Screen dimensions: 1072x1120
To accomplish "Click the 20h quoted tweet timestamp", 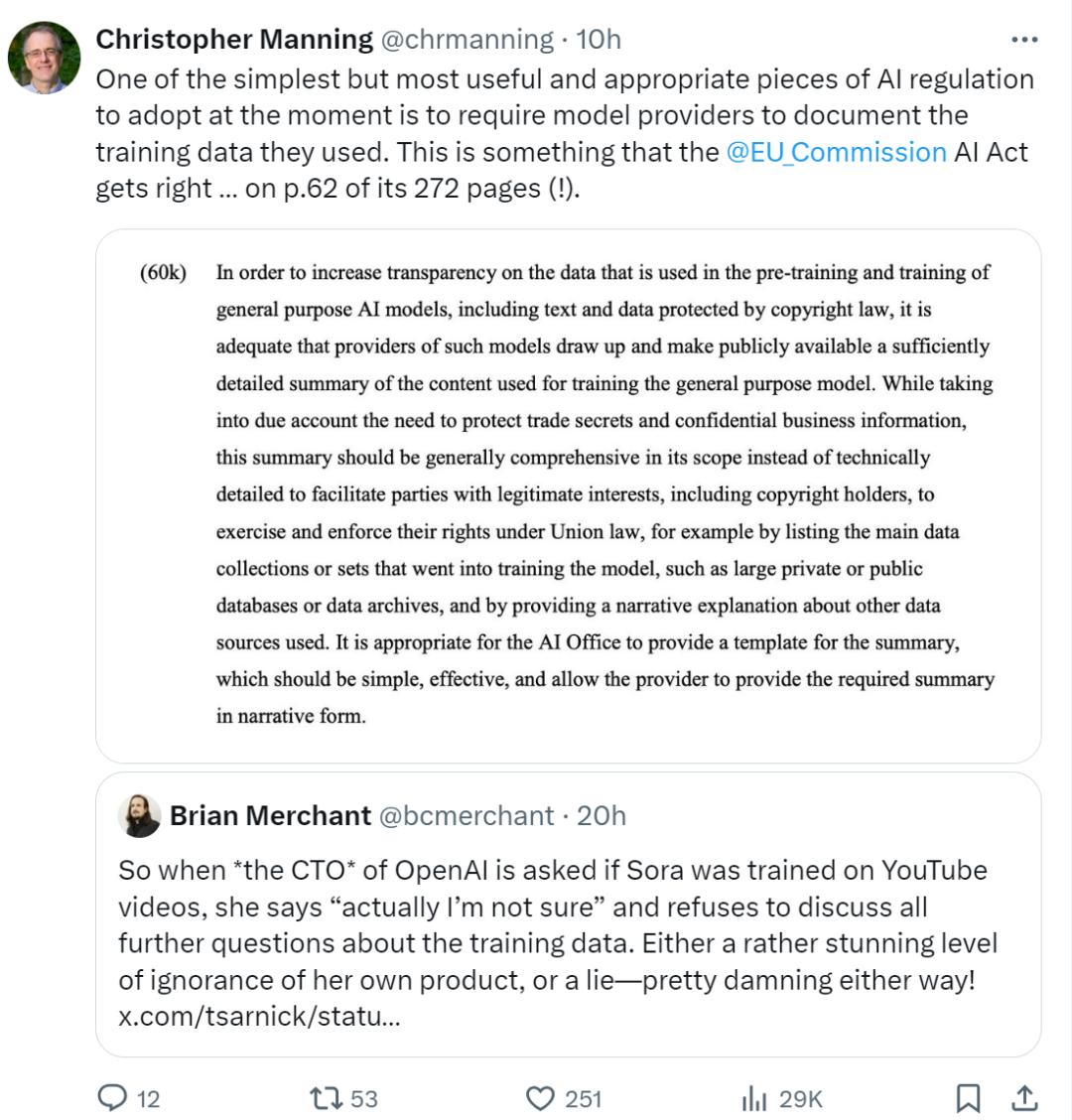I will pyautogui.click(x=602, y=816).
